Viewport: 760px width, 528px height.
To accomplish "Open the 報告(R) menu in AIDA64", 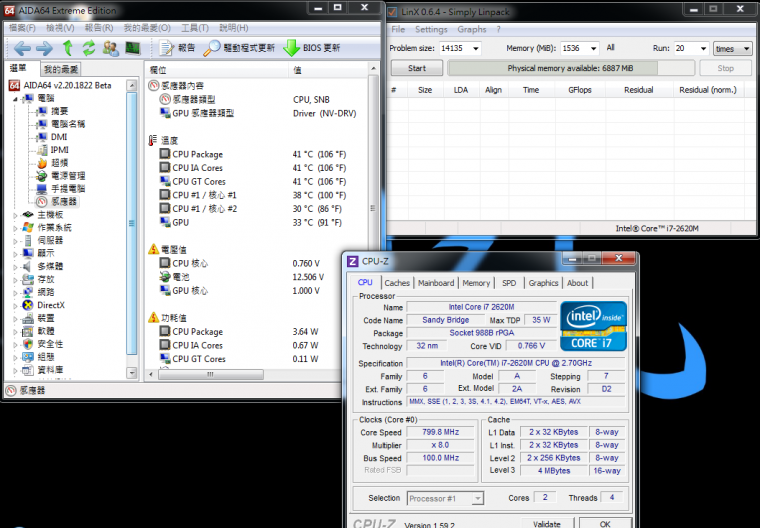I will point(99,28).
